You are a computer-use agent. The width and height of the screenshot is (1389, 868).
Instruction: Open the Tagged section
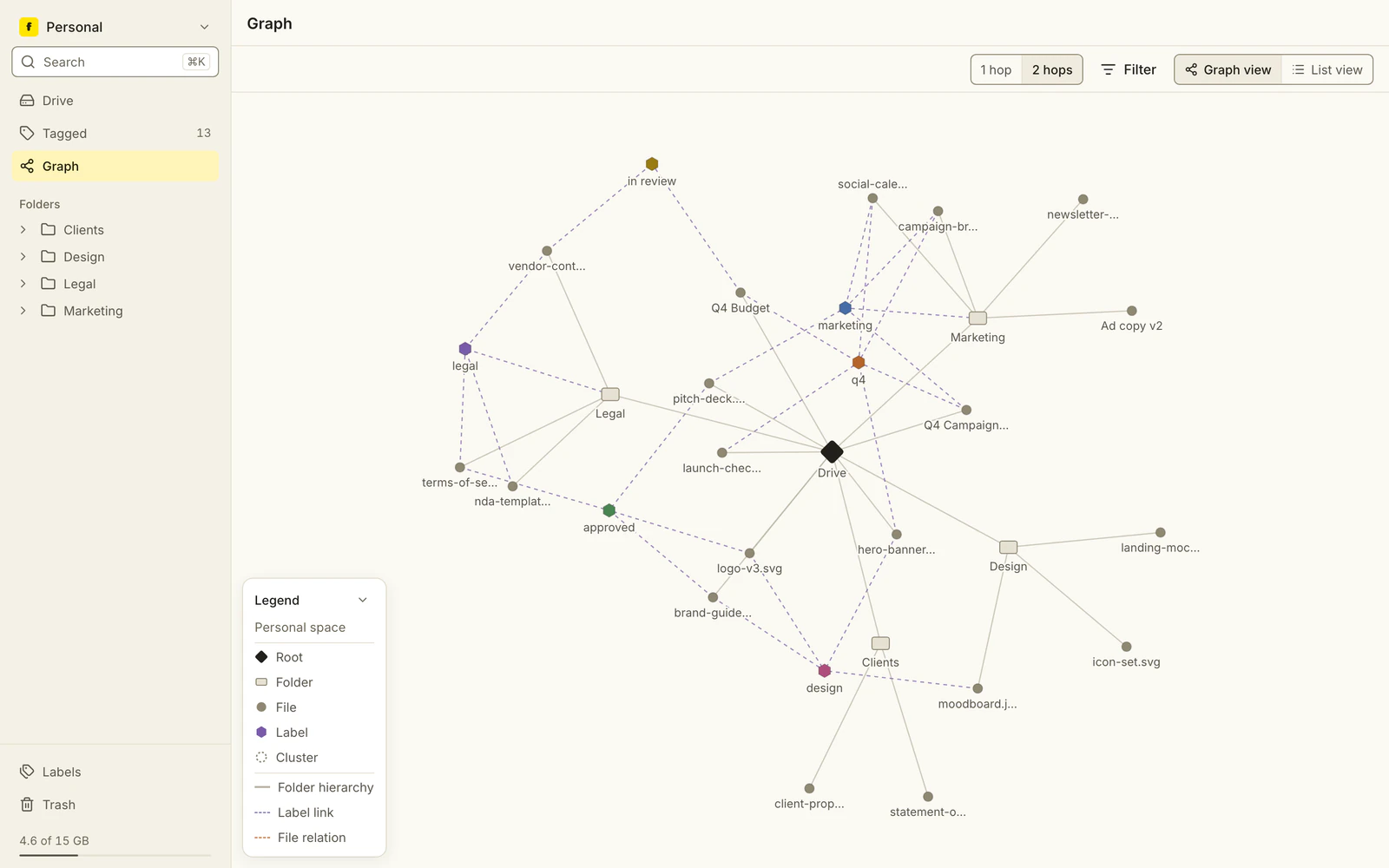point(115,133)
